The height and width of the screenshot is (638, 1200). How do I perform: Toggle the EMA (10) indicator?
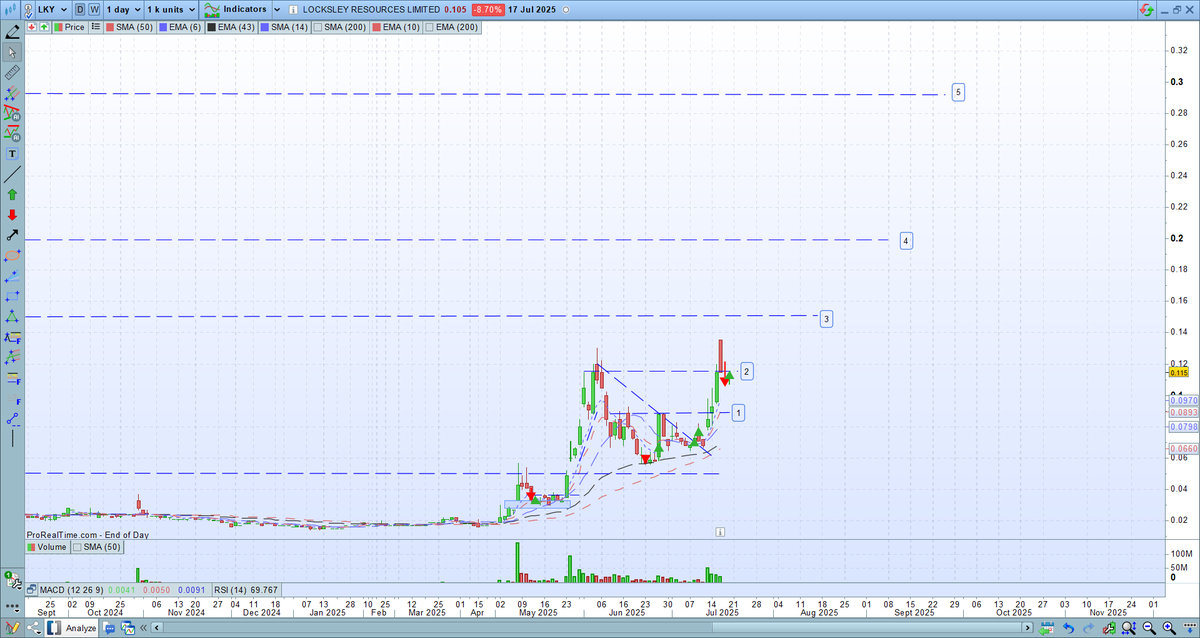point(398,27)
